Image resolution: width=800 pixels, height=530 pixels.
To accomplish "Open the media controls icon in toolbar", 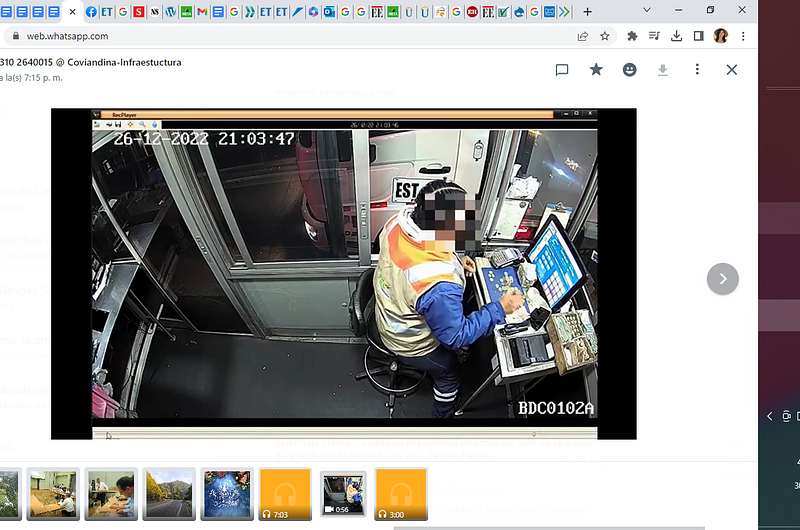I will (x=654, y=36).
